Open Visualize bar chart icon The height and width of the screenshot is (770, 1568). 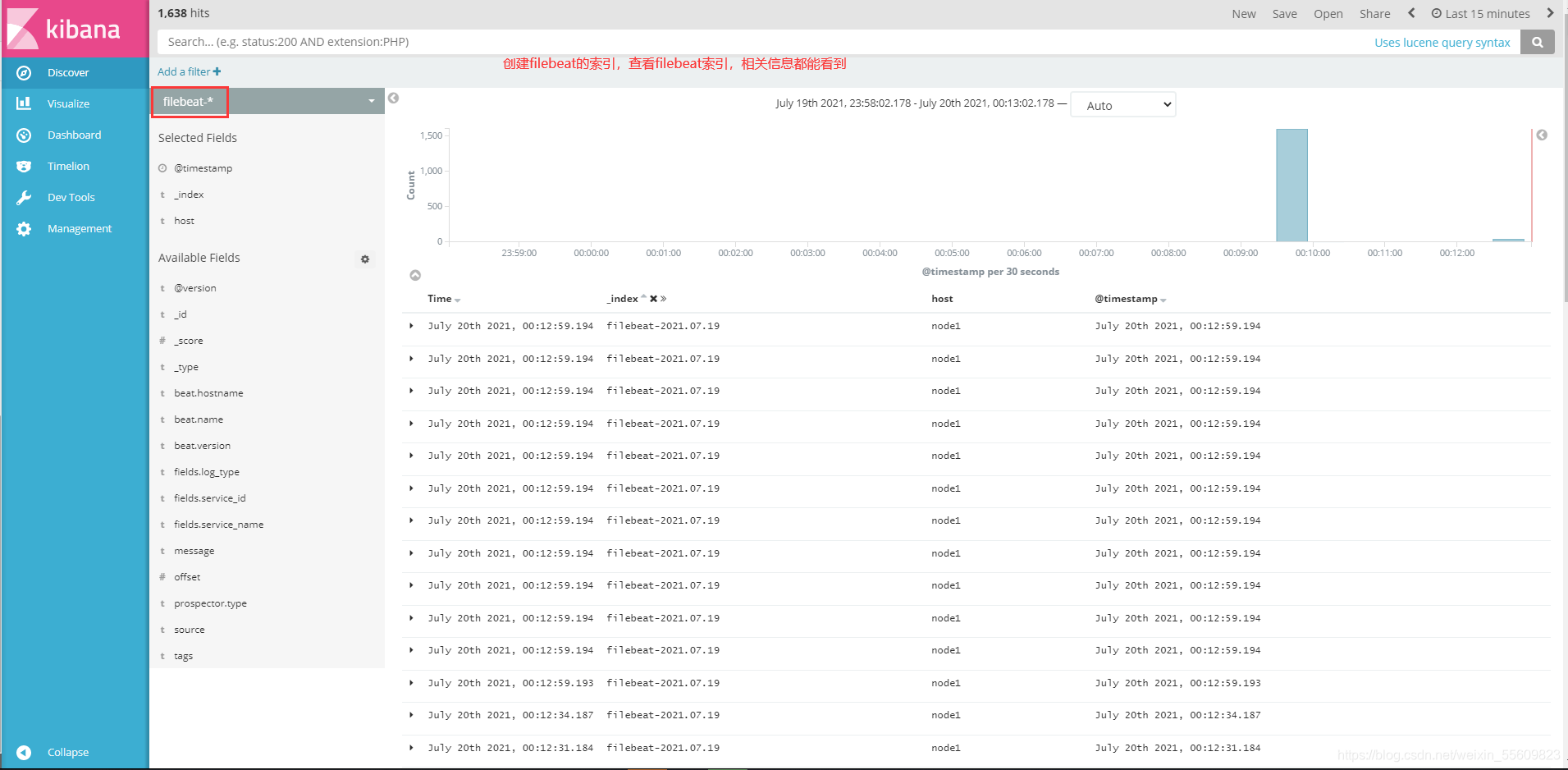[x=24, y=103]
